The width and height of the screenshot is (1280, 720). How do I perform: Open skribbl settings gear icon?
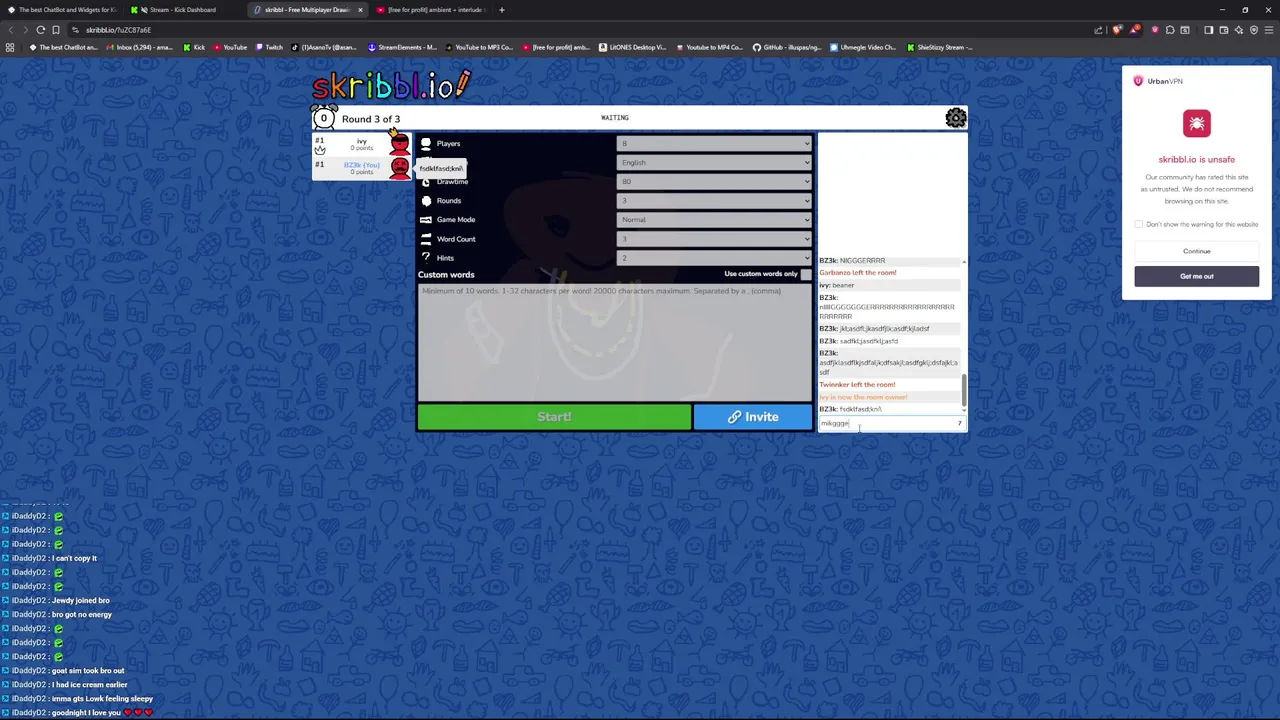(956, 118)
